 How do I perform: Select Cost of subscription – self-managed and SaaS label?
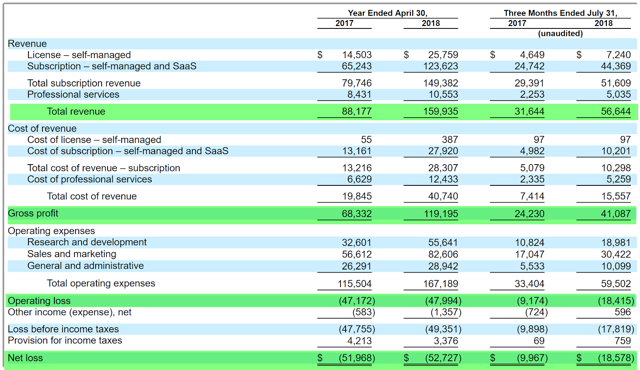tap(128, 151)
